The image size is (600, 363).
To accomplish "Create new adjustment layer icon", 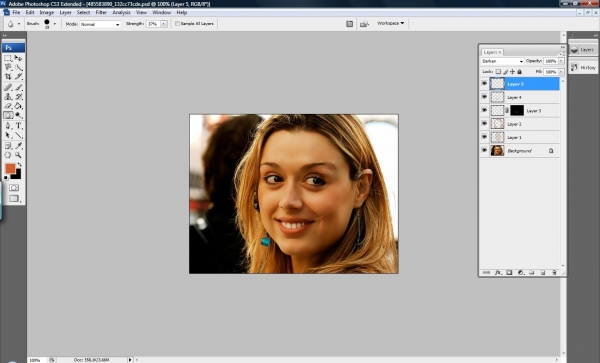I will (x=520, y=273).
